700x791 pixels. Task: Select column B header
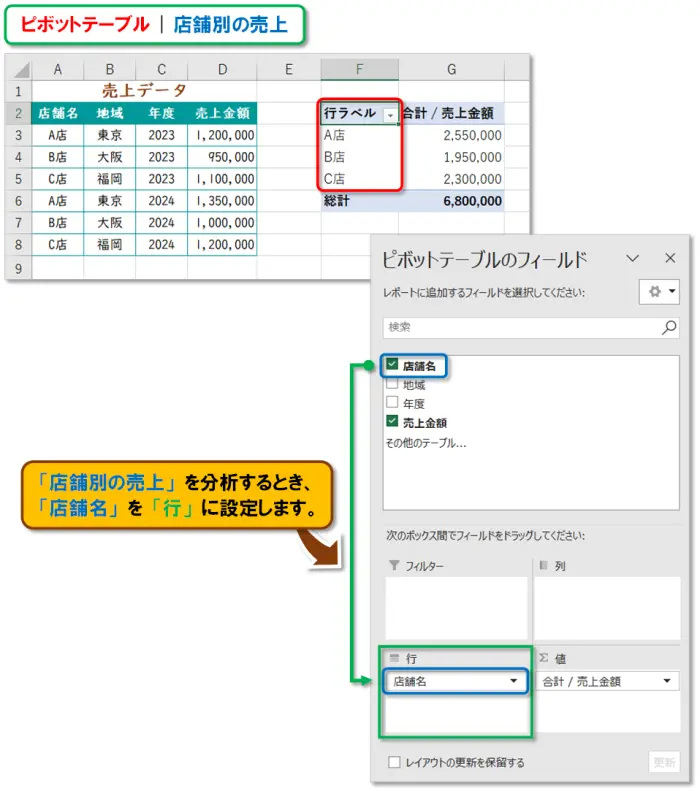click(109, 70)
